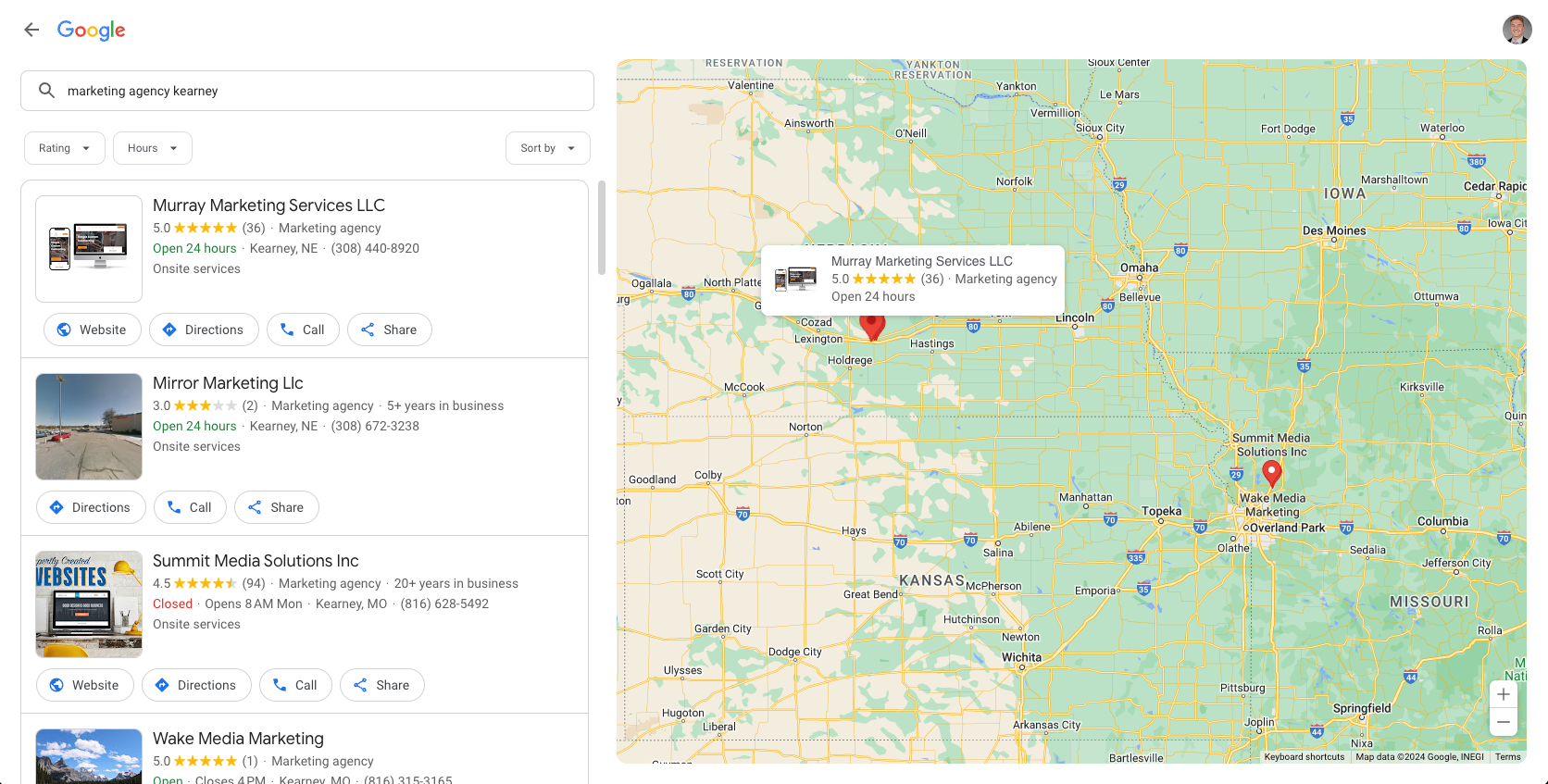Screen dimensions: 1548x784
Task: Open the Sort by dropdown
Action: coord(547,148)
